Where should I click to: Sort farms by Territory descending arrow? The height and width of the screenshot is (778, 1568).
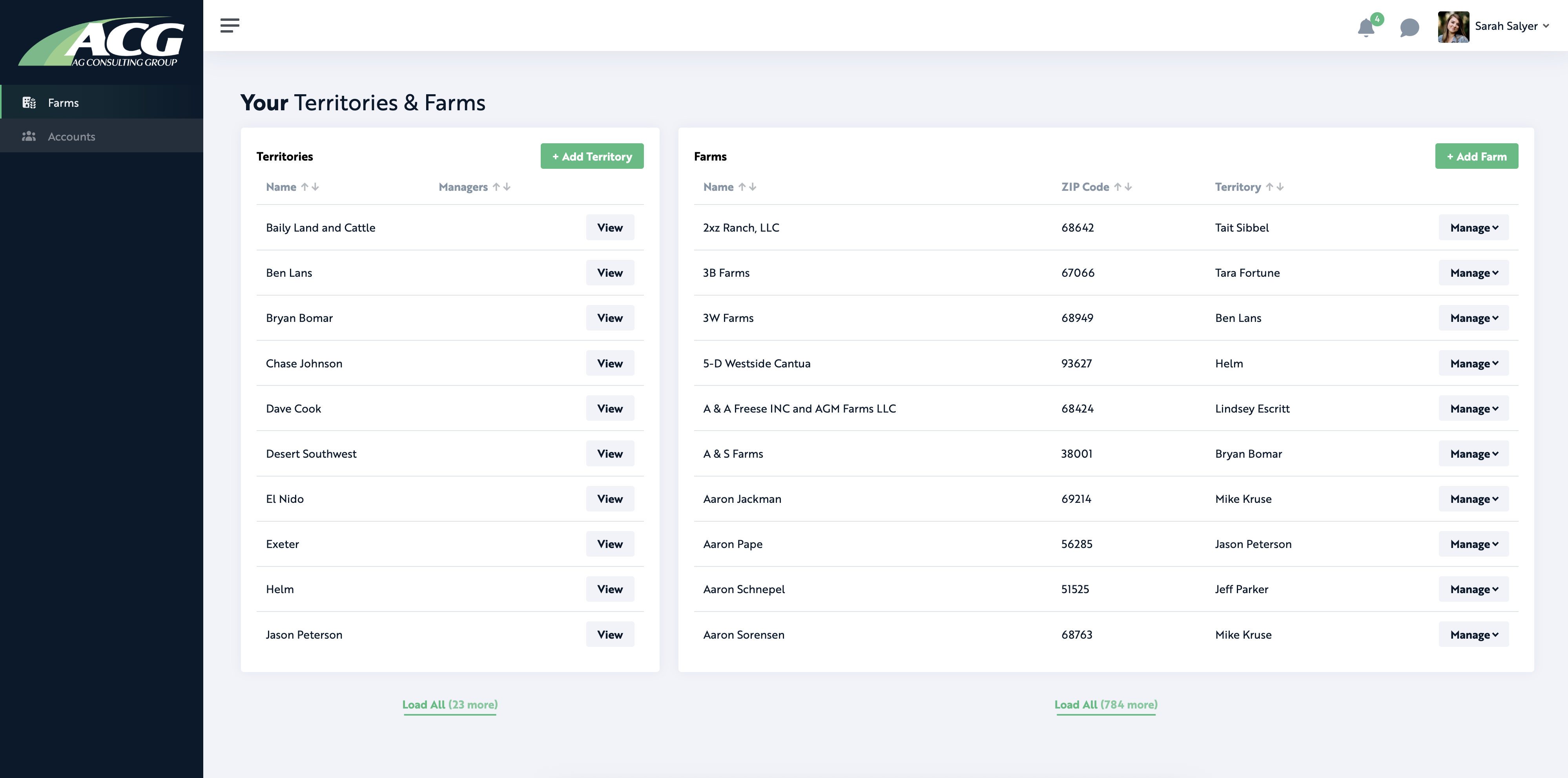click(1280, 187)
